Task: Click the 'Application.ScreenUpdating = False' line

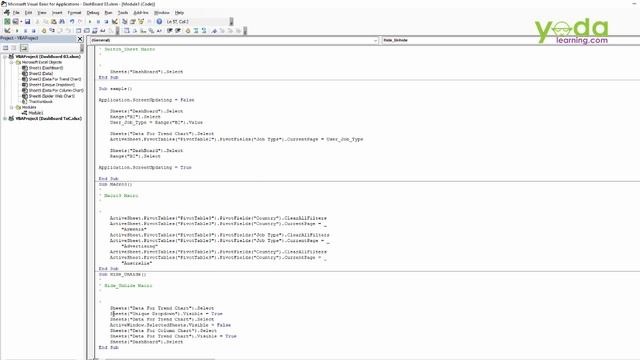Action: tap(147, 100)
